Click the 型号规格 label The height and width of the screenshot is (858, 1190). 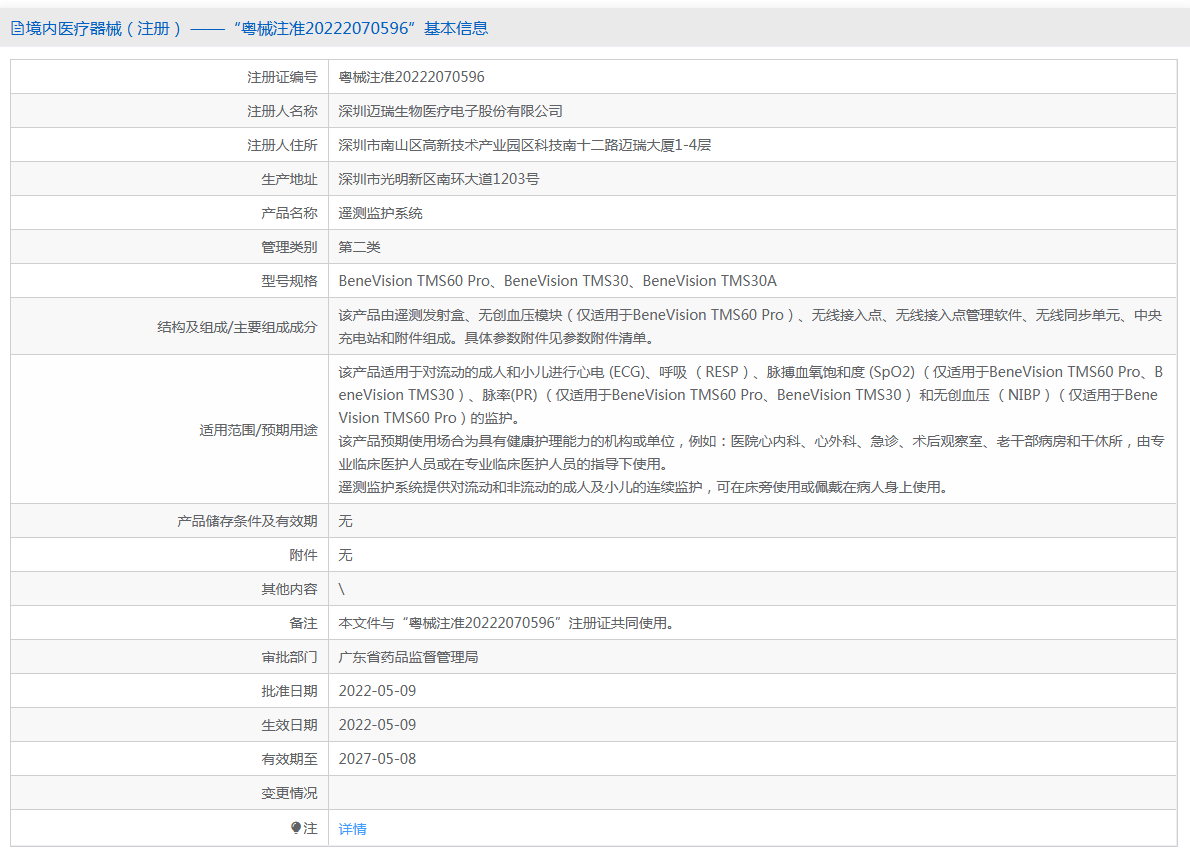tap(289, 281)
